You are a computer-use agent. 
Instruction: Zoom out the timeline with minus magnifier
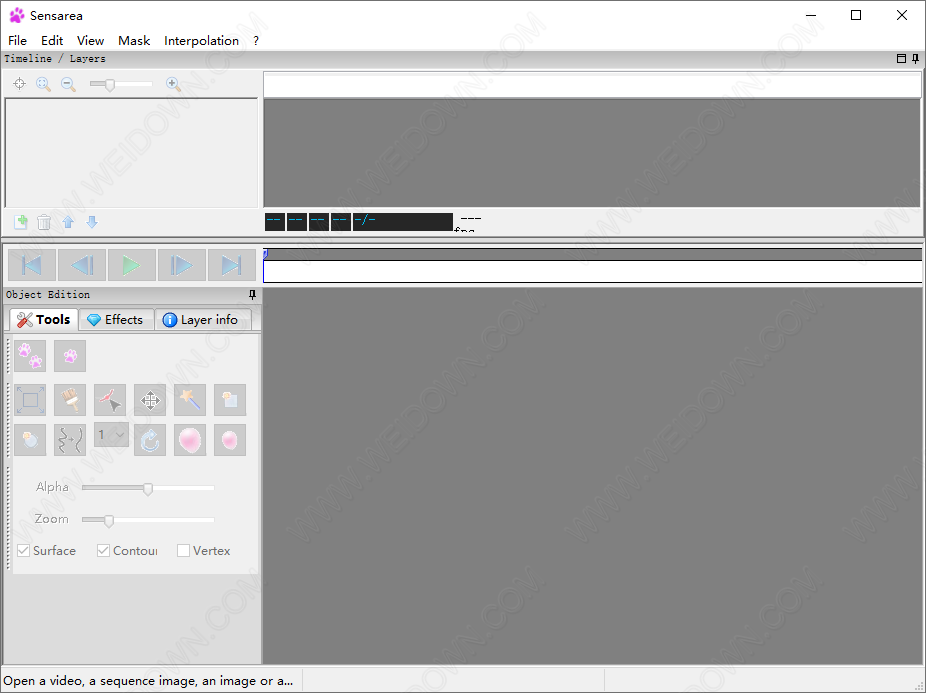68,84
